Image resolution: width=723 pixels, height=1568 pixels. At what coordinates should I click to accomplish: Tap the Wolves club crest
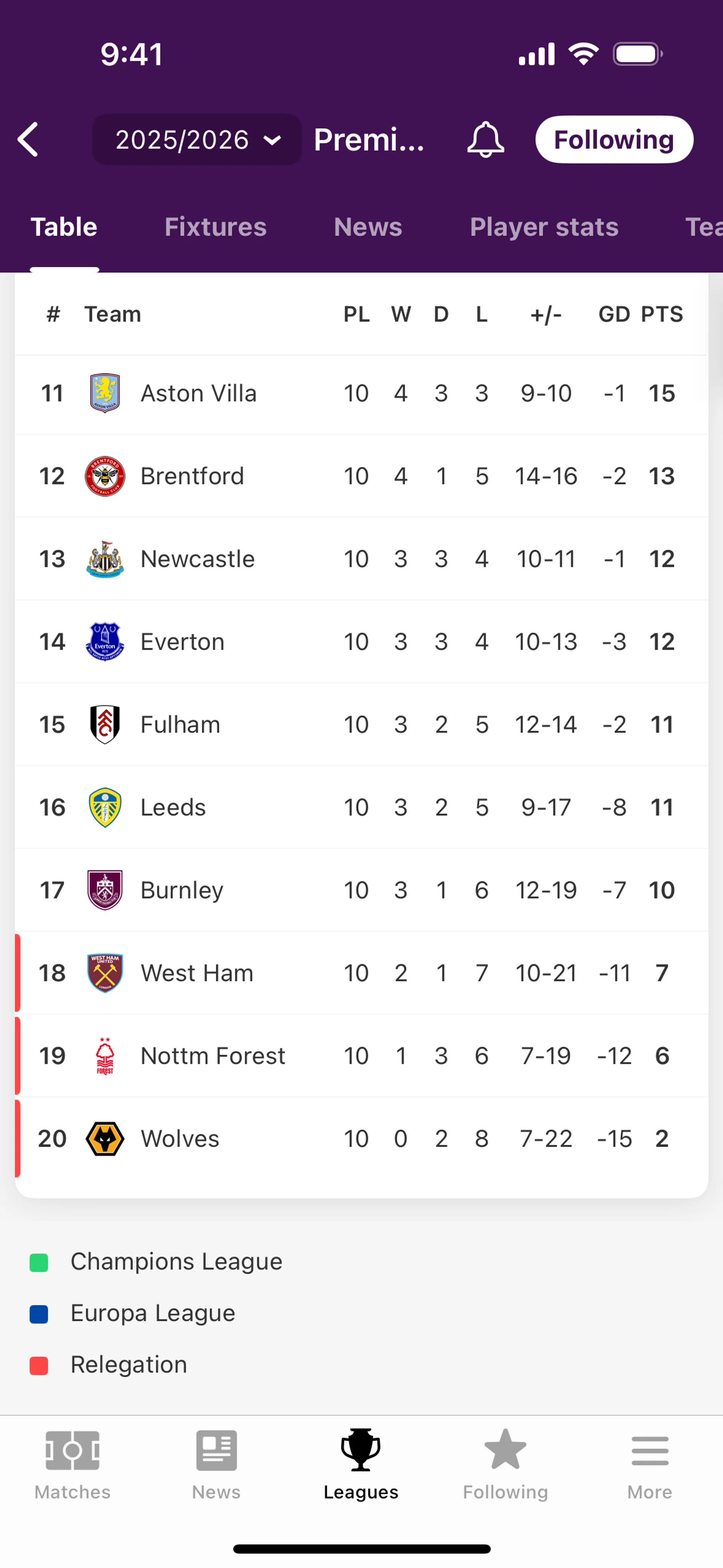[x=105, y=1138]
